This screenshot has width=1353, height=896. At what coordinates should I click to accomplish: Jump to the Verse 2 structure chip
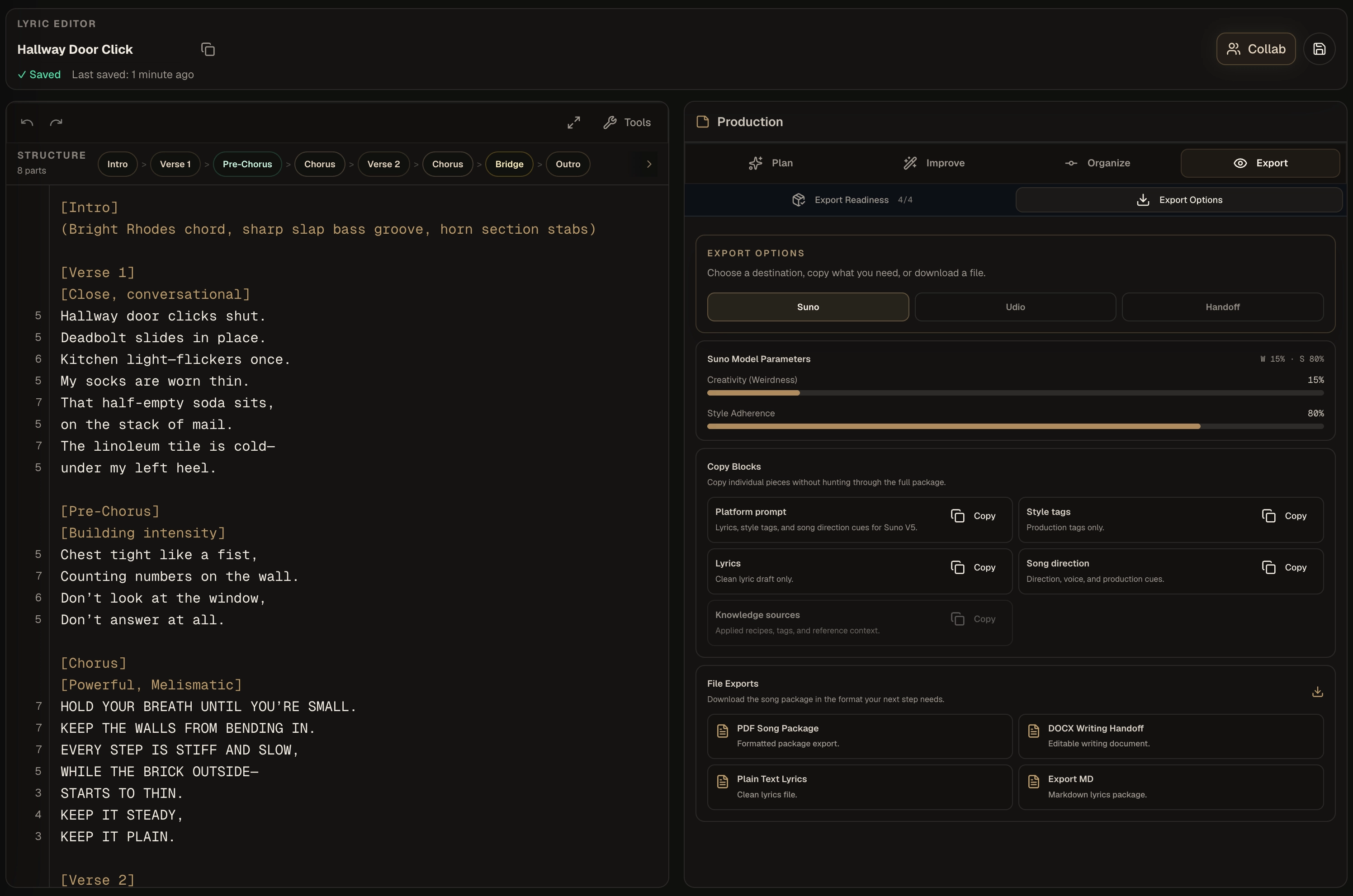[383, 164]
